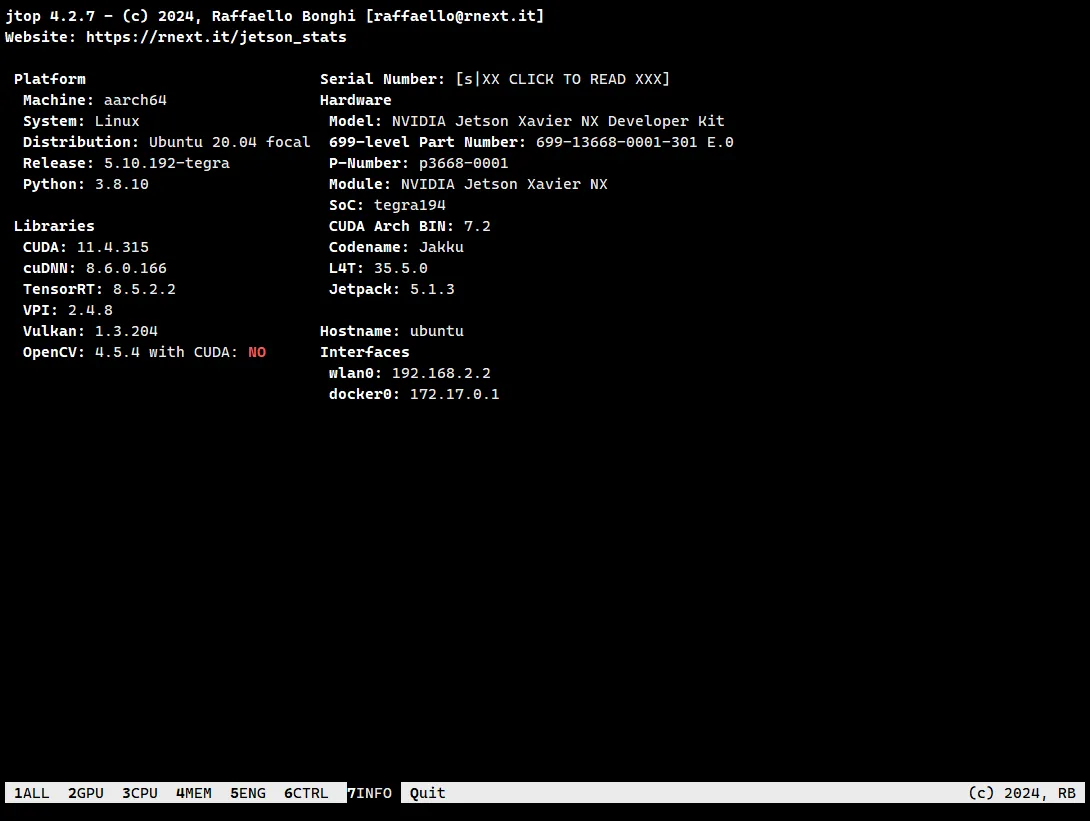Click the Machine value aarch64
This screenshot has height=821, width=1090.
(136, 100)
